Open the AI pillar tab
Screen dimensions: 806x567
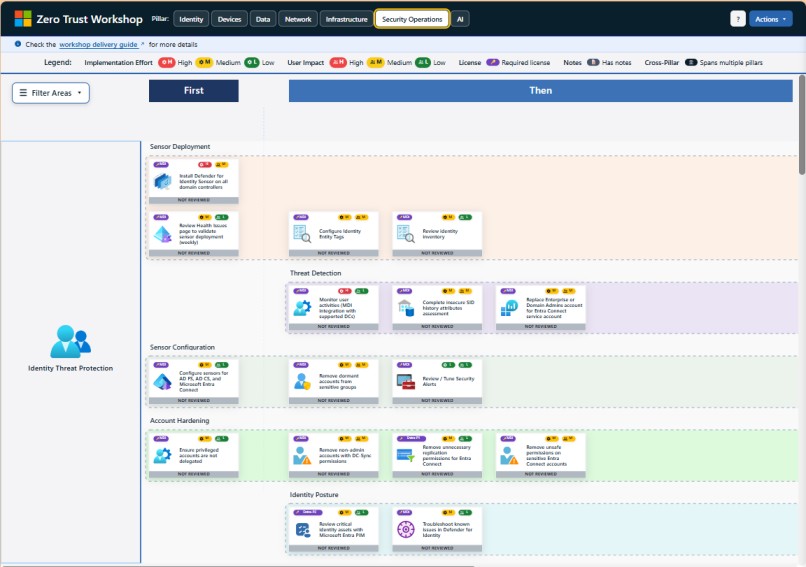tap(459, 19)
